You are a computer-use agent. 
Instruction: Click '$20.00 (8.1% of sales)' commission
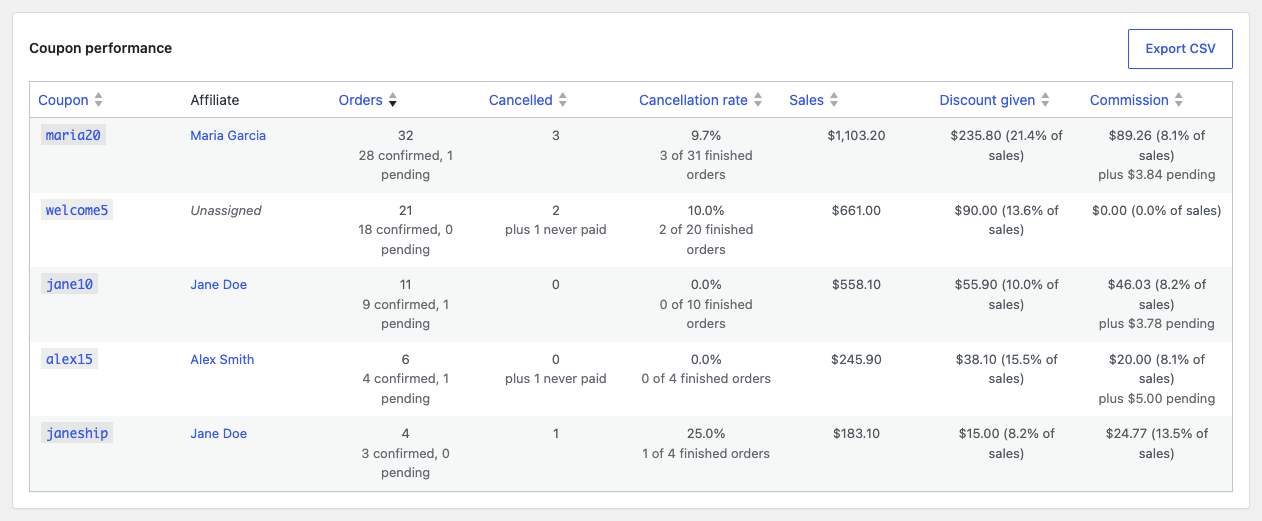coord(1157,369)
